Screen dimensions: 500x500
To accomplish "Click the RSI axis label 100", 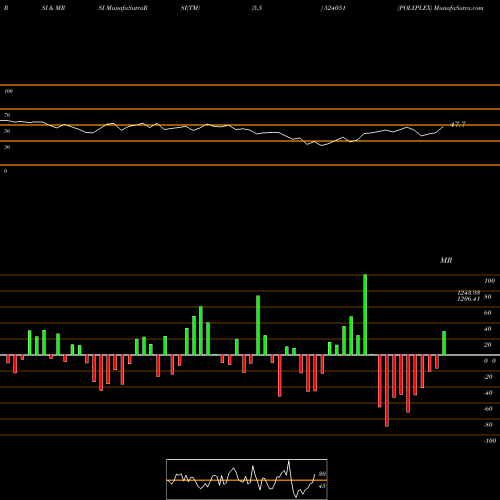I will coord(8,91).
